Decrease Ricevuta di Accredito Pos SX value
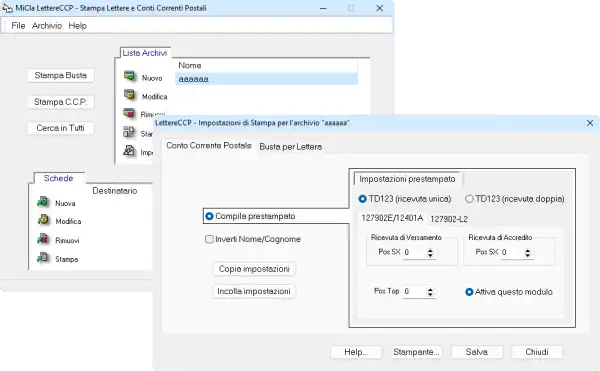The width and height of the screenshot is (600, 371). (x=528, y=255)
